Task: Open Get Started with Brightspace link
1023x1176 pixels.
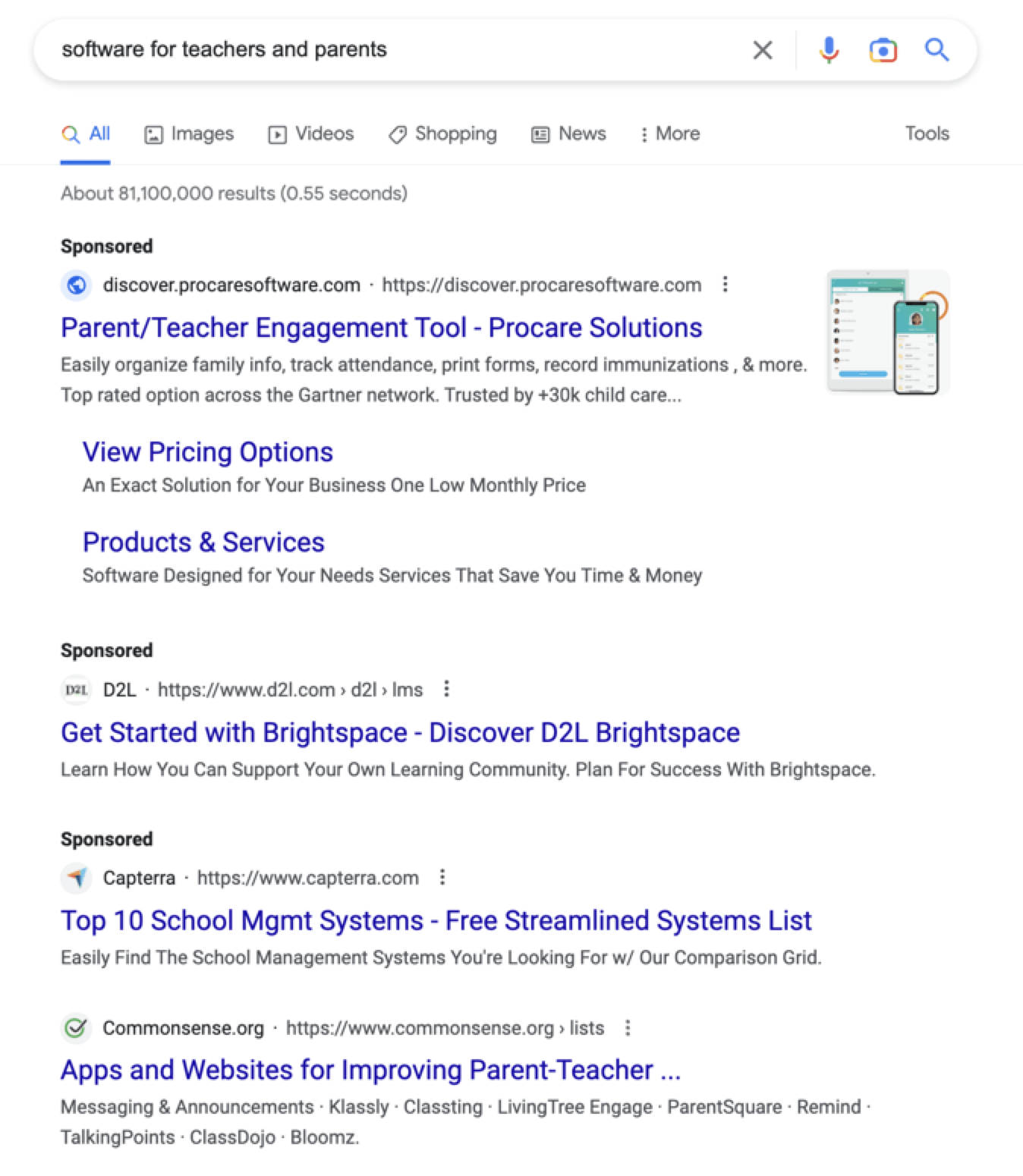Action: [401, 733]
